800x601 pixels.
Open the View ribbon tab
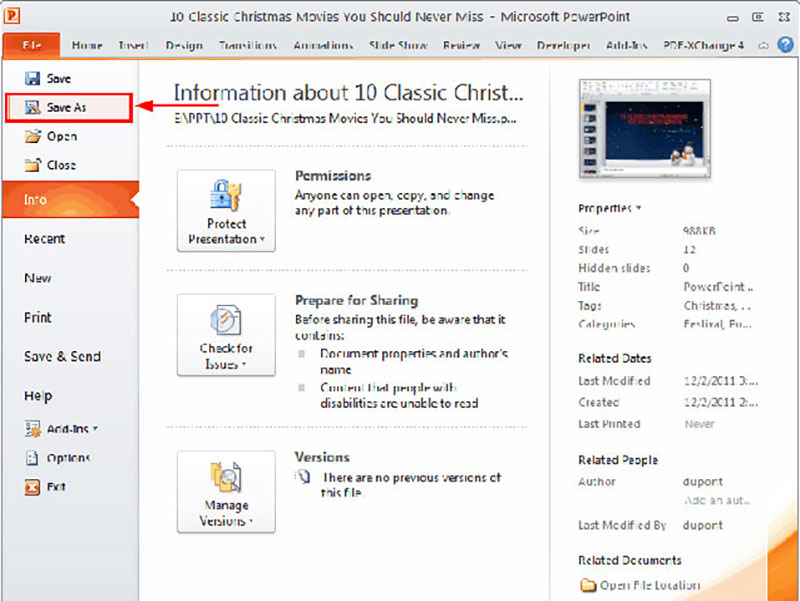click(x=508, y=45)
